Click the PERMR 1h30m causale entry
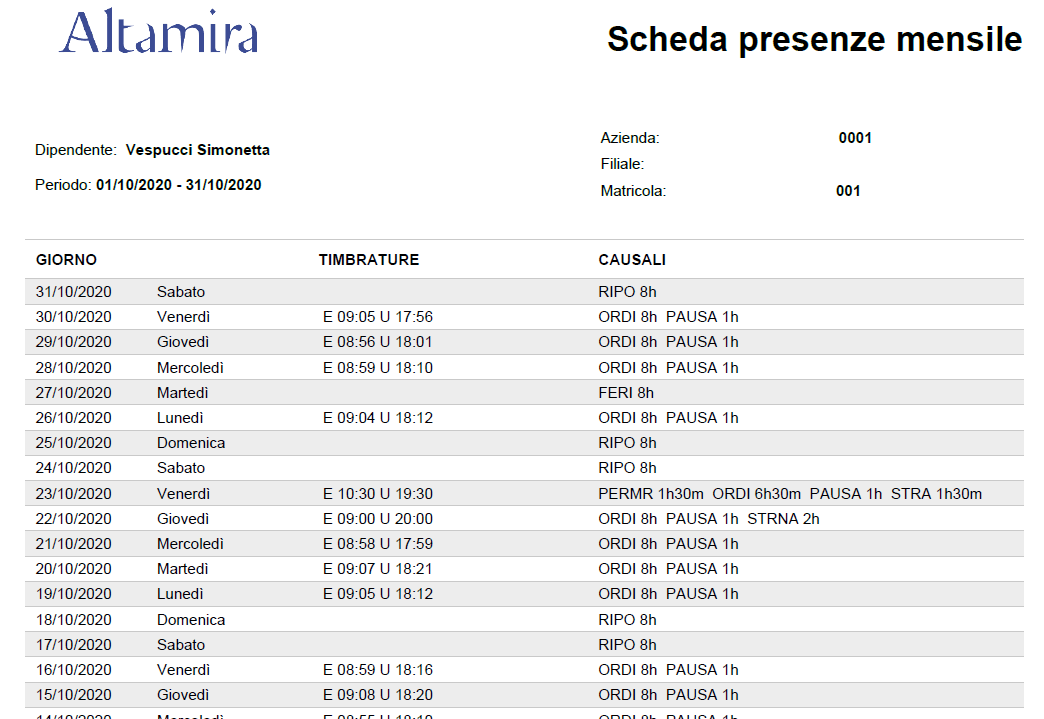This screenshot has height=719, width=1044. (634, 493)
